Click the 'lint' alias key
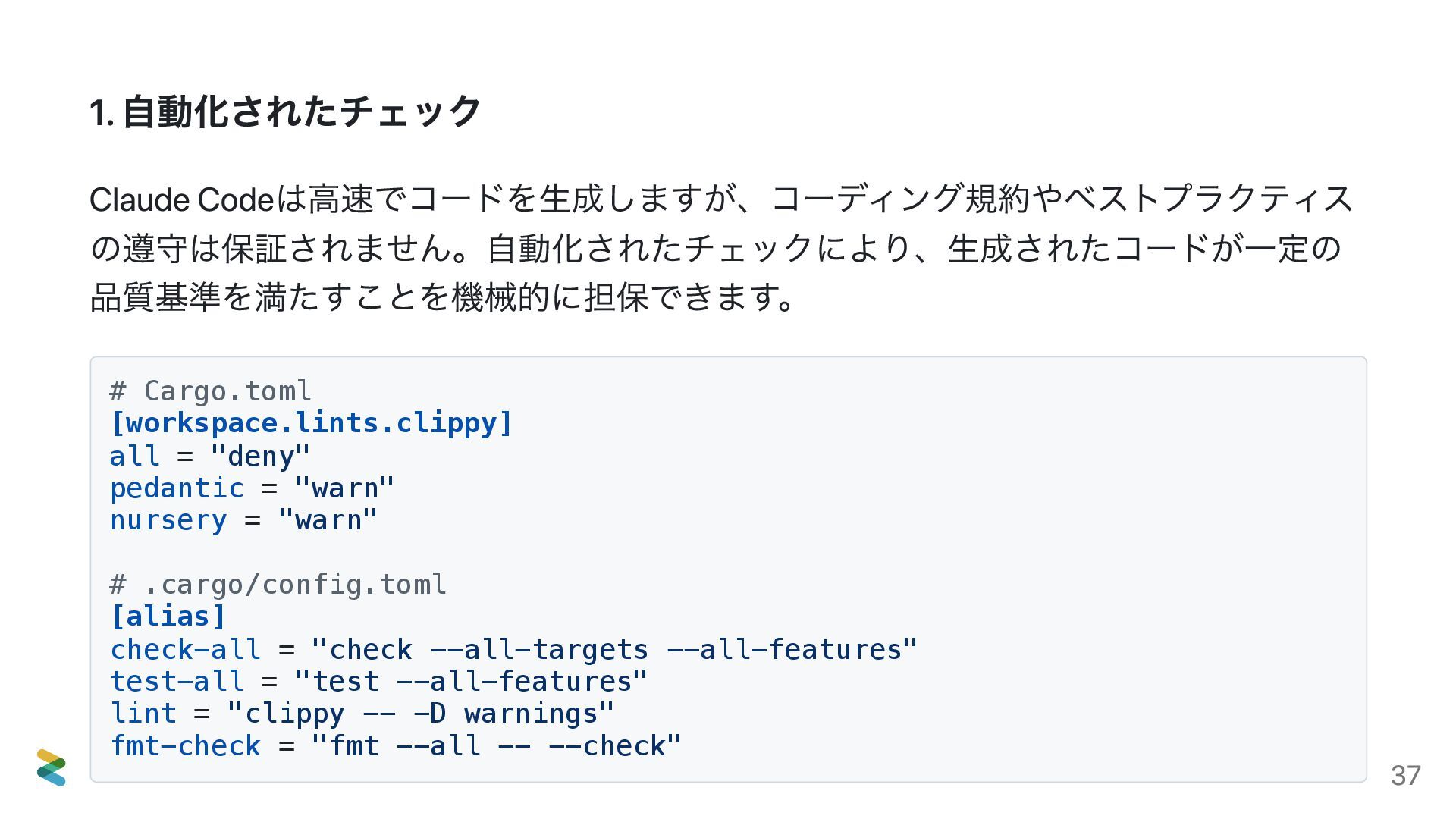The height and width of the screenshot is (819, 1456). click(143, 714)
